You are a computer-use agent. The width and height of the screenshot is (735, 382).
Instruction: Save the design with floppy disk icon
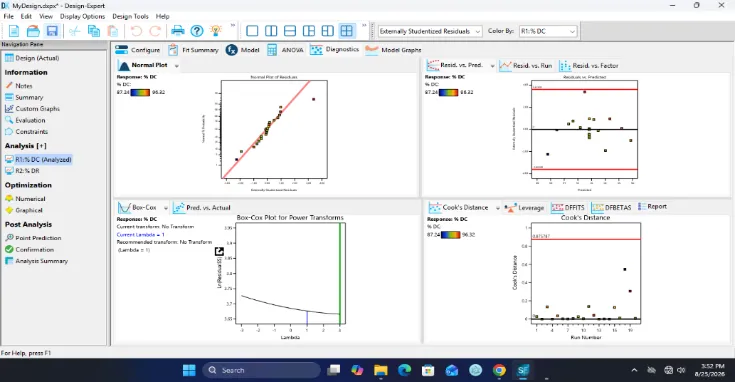pyautogui.click(x=52, y=31)
